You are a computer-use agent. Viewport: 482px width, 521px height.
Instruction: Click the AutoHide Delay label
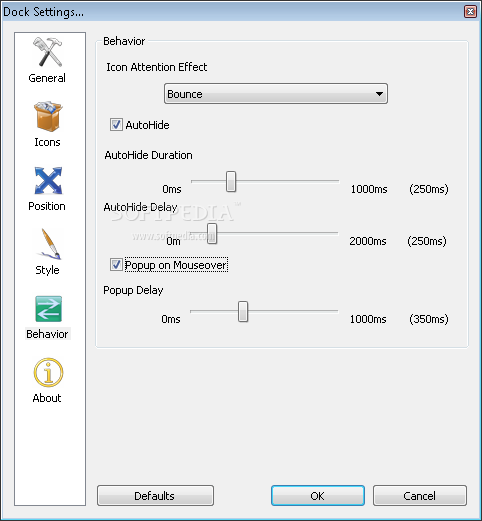click(x=140, y=207)
